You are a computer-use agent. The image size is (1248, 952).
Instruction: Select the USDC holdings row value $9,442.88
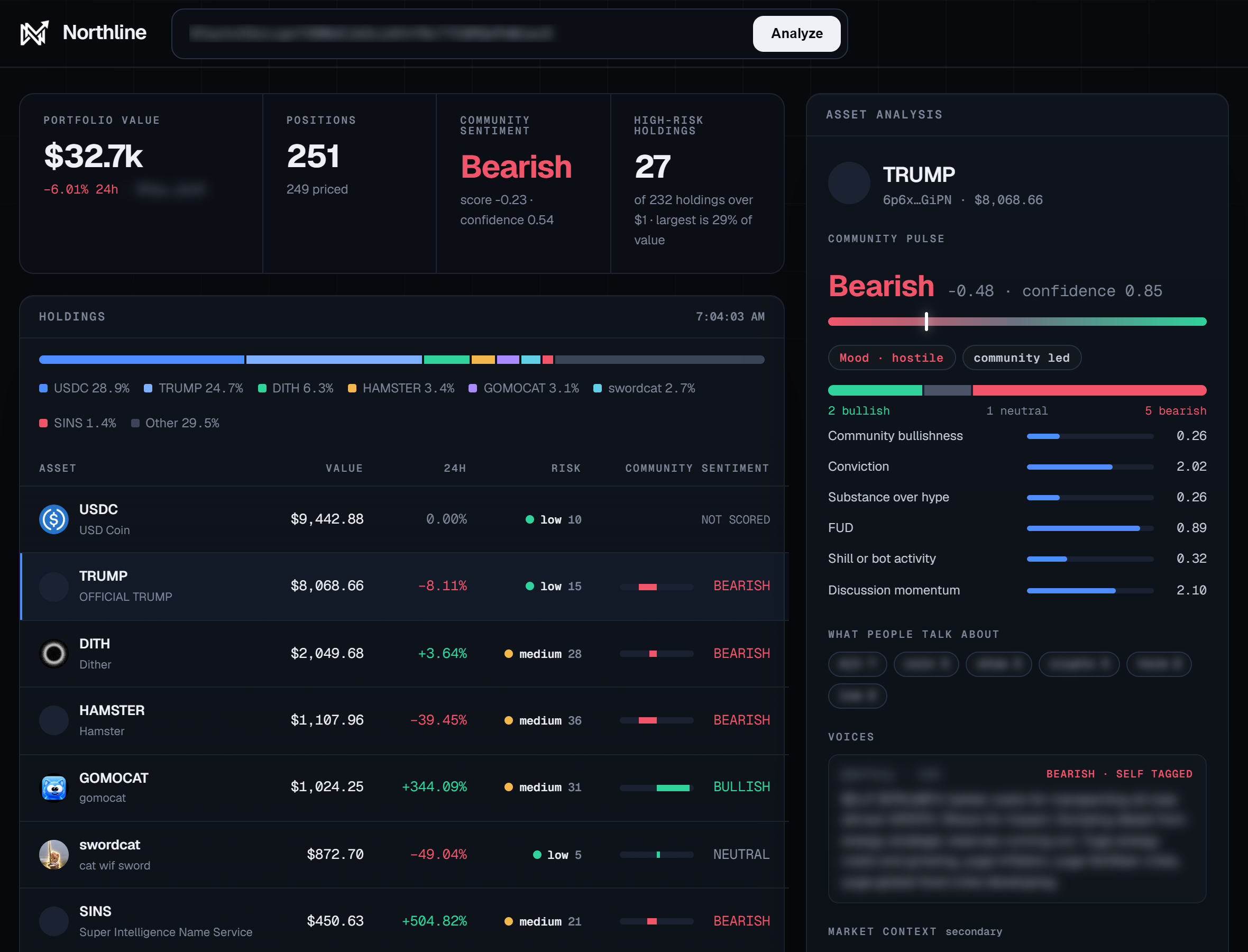327,519
